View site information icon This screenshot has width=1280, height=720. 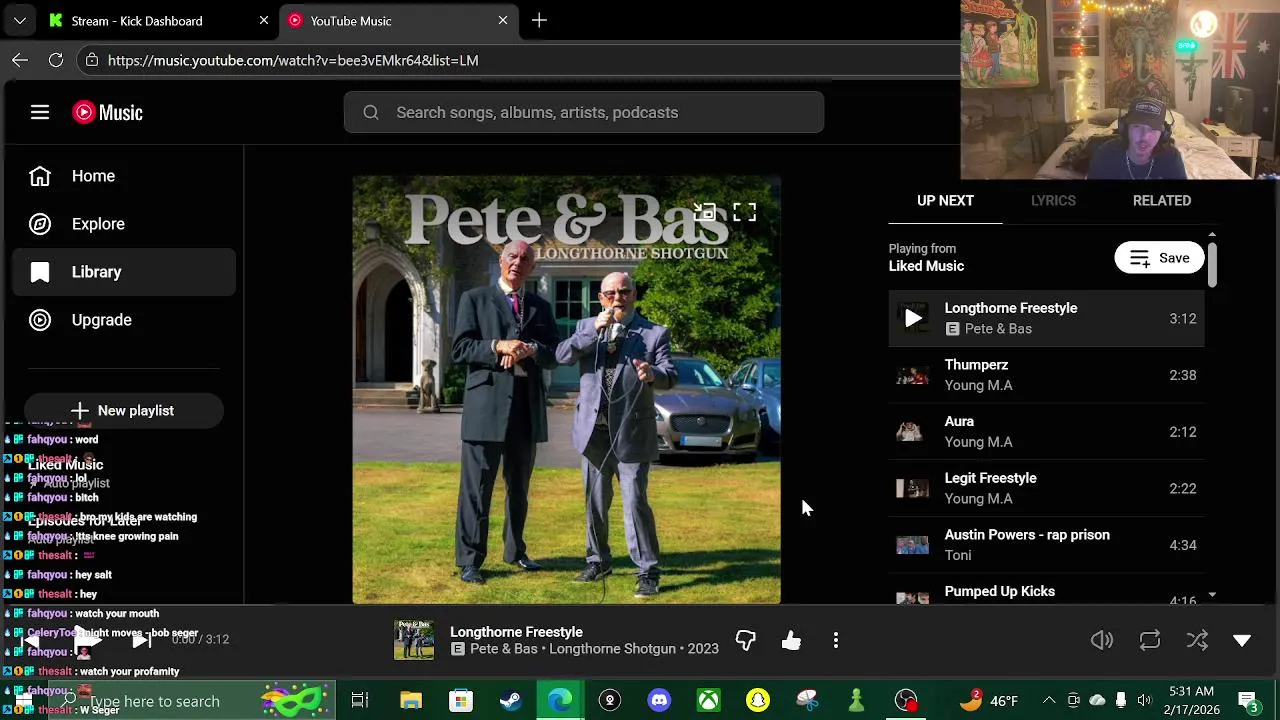pyautogui.click(x=91, y=60)
